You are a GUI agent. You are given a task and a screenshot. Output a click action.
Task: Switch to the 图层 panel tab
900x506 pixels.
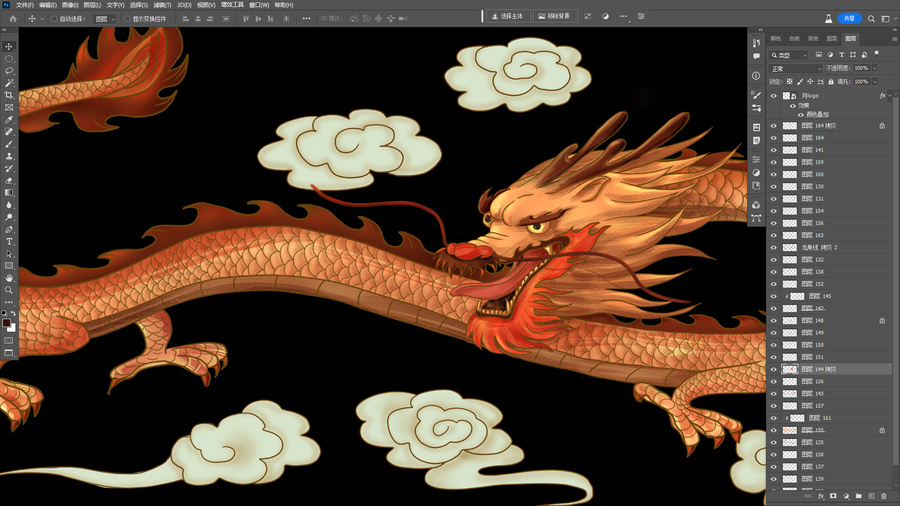[x=851, y=38]
